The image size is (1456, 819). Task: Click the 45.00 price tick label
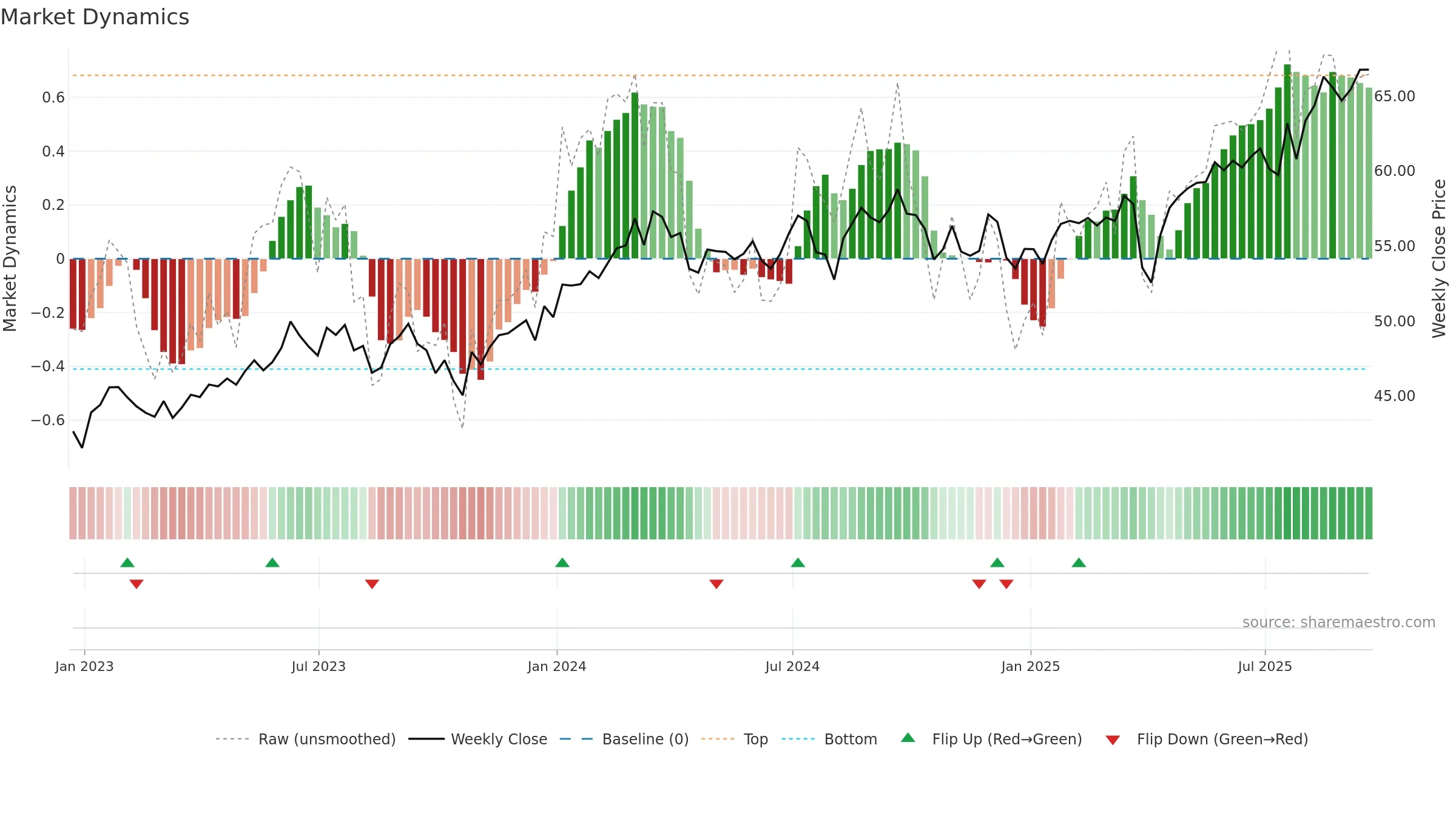1395,396
